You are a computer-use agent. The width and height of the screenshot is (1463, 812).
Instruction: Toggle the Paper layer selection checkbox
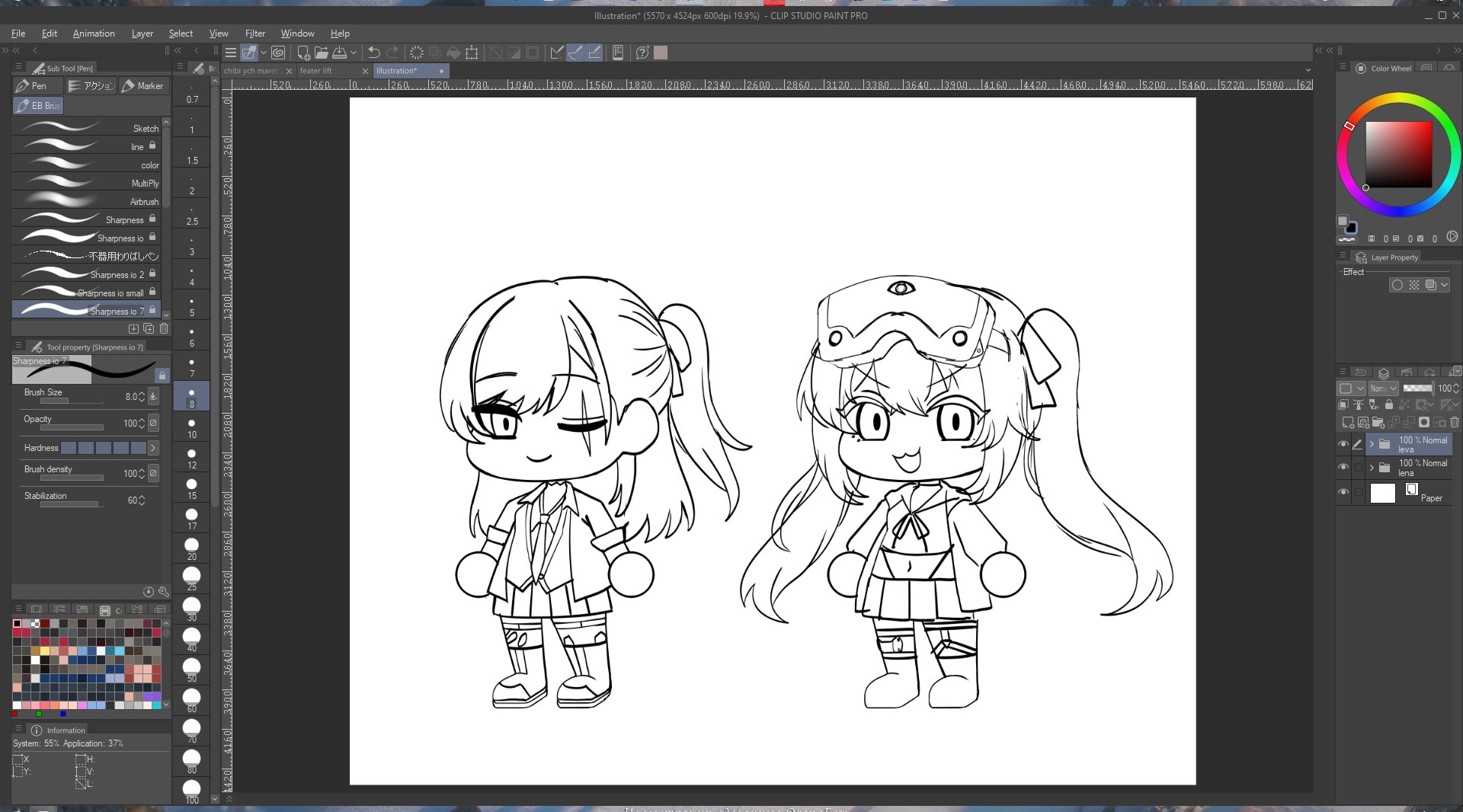click(1358, 492)
